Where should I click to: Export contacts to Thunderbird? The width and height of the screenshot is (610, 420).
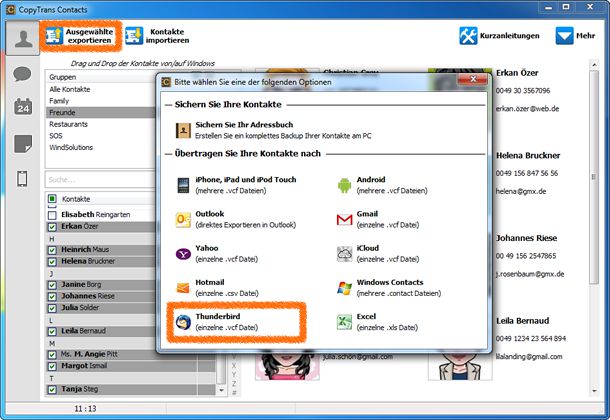[x=217, y=322]
